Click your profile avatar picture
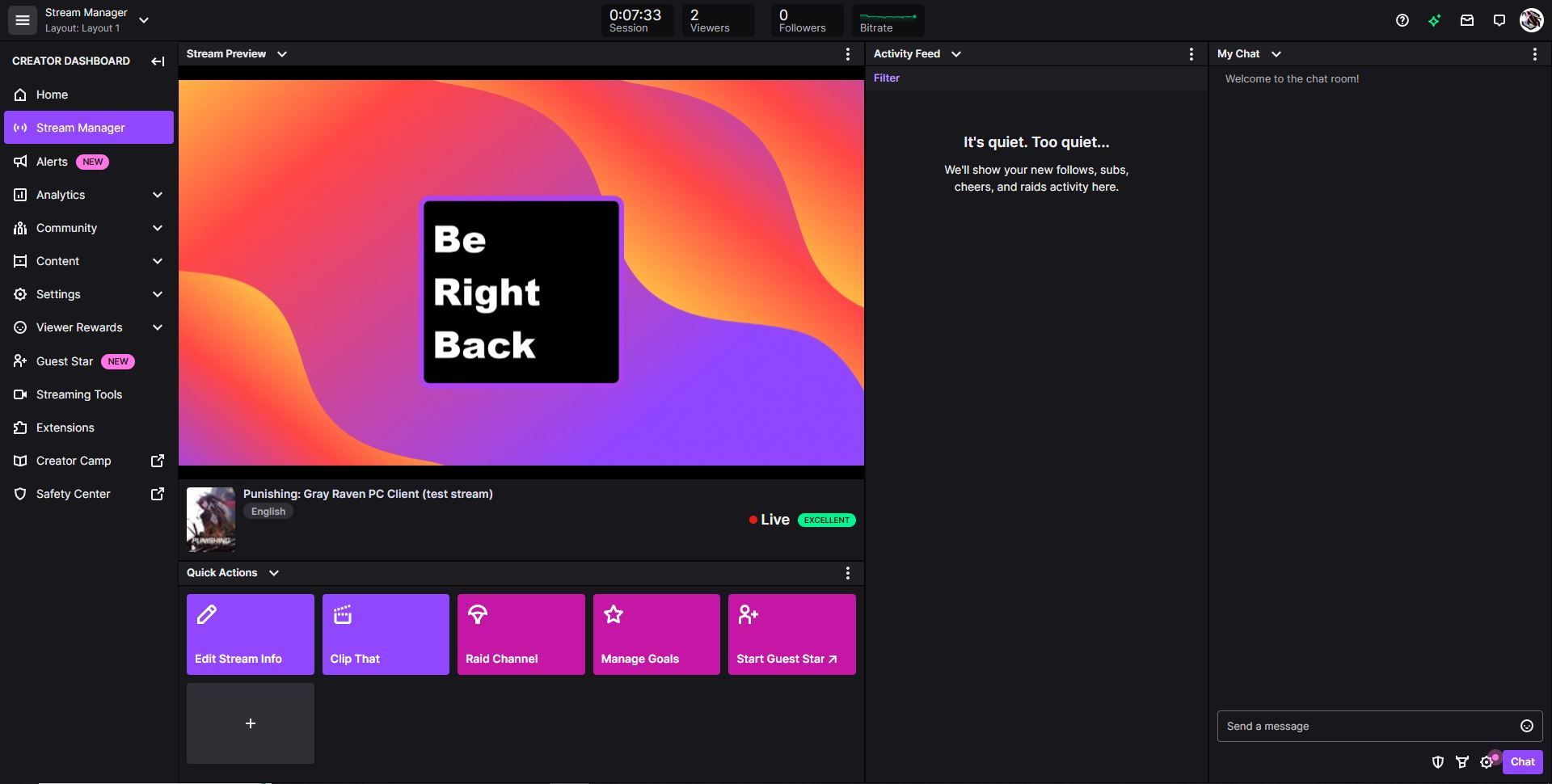Image resolution: width=1552 pixels, height=784 pixels. point(1530,20)
